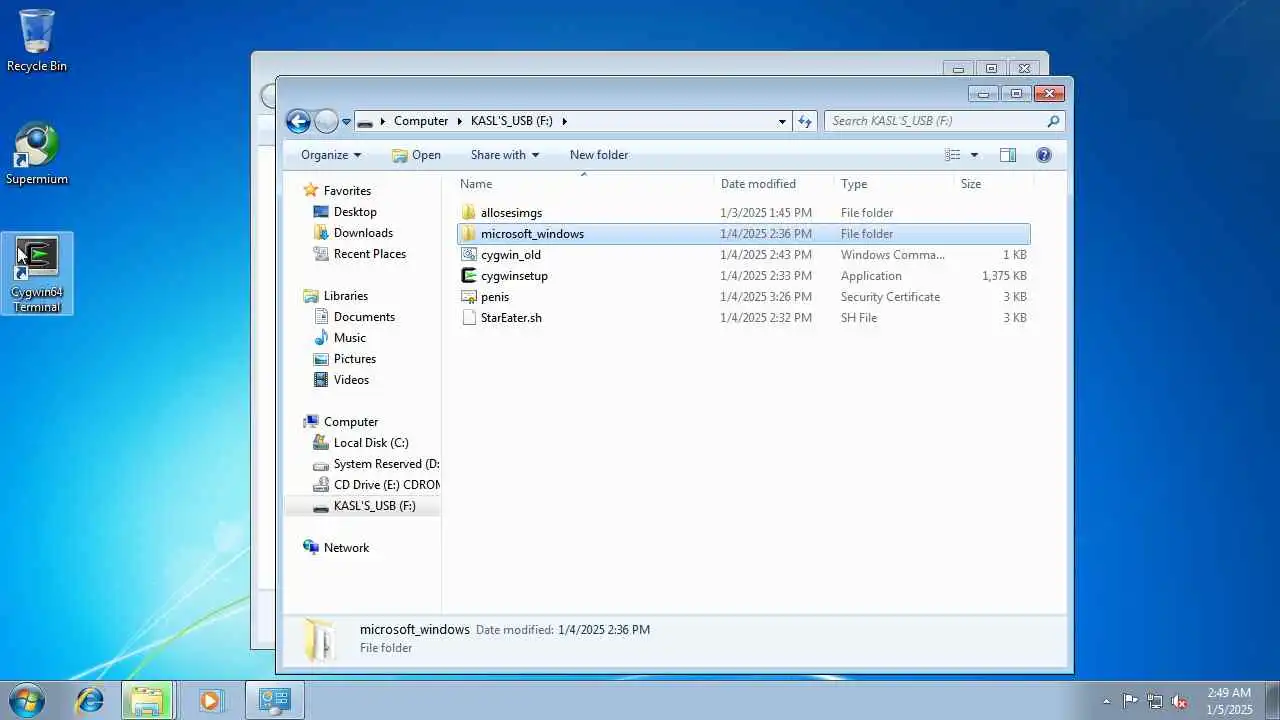The image size is (1280, 720).
Task: Go to Desktop in Favorites
Action: [355, 212]
